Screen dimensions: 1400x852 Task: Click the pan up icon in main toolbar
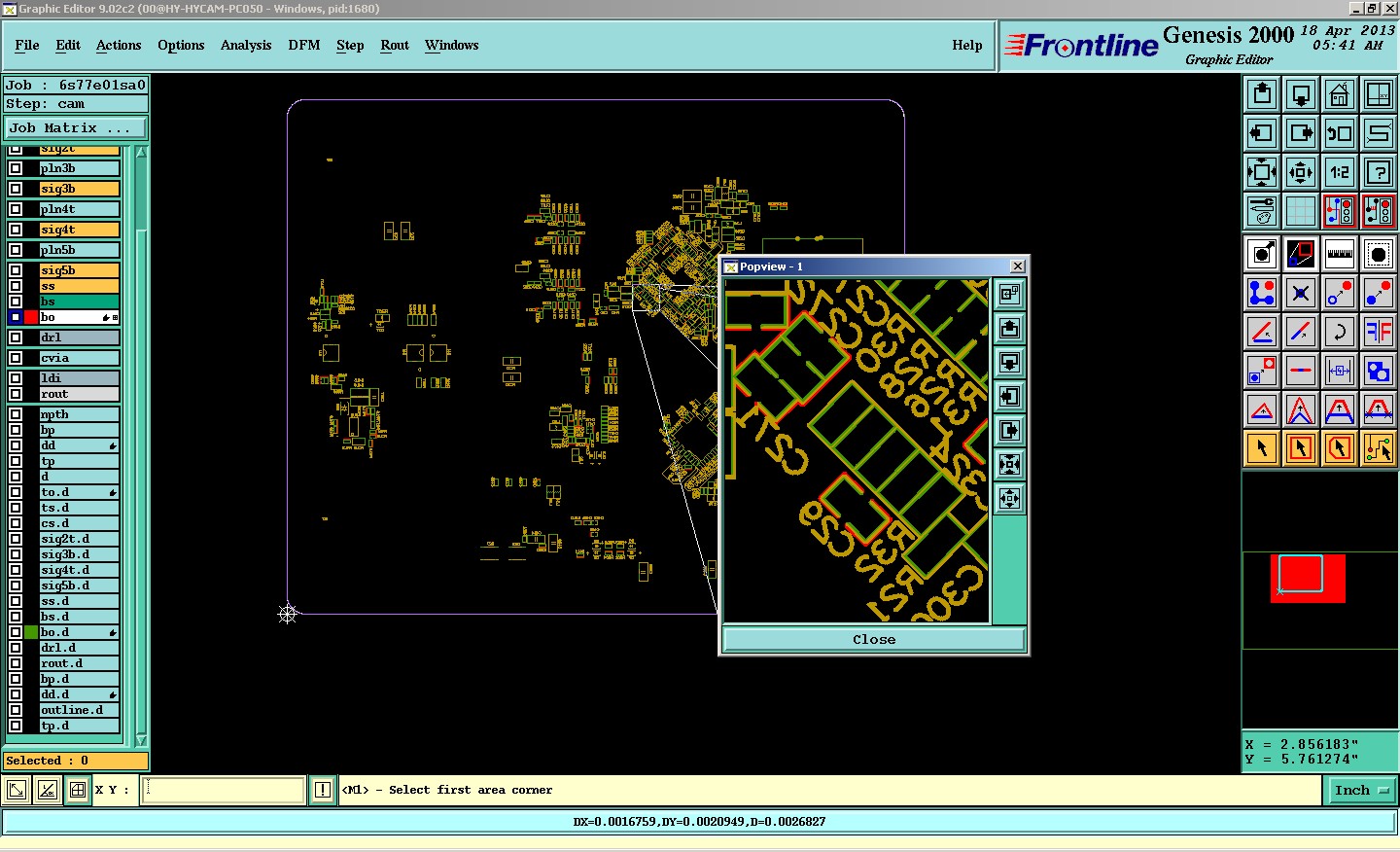1262,94
